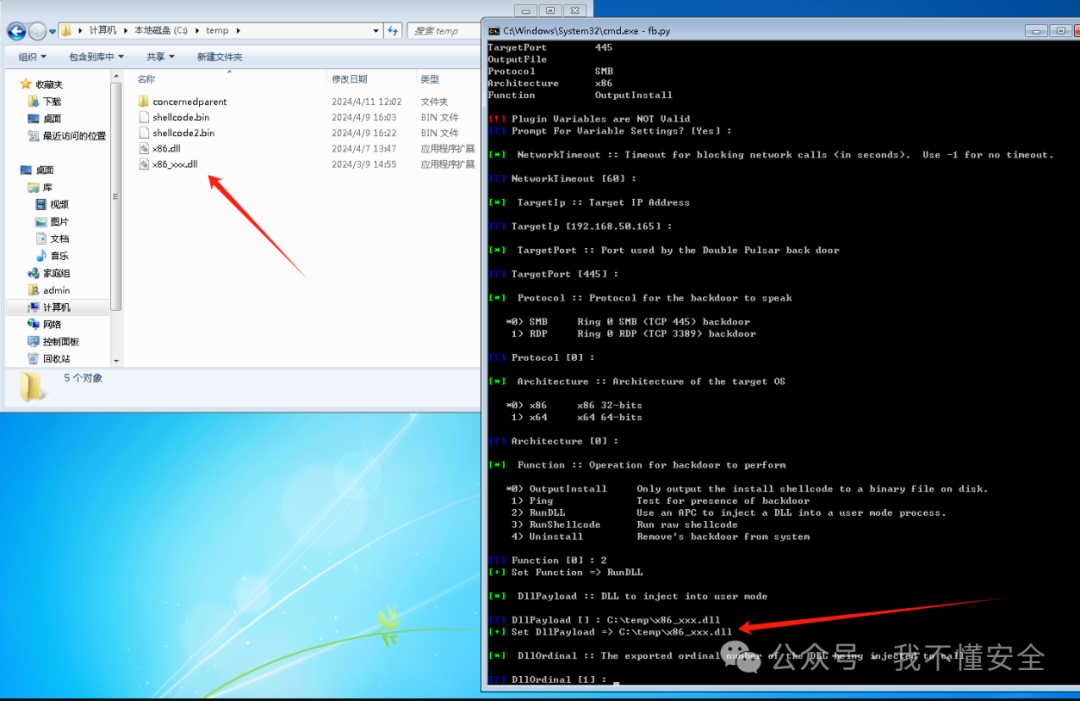Focus the 搜索 temp search box
The image size is (1080, 701).
click(443, 31)
